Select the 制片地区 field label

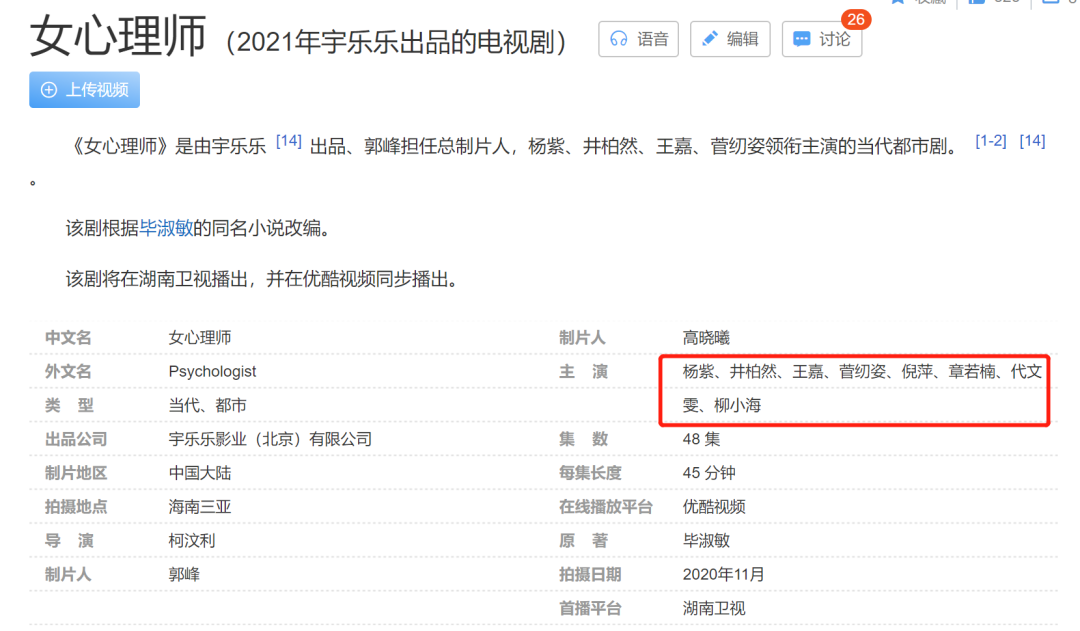point(76,473)
